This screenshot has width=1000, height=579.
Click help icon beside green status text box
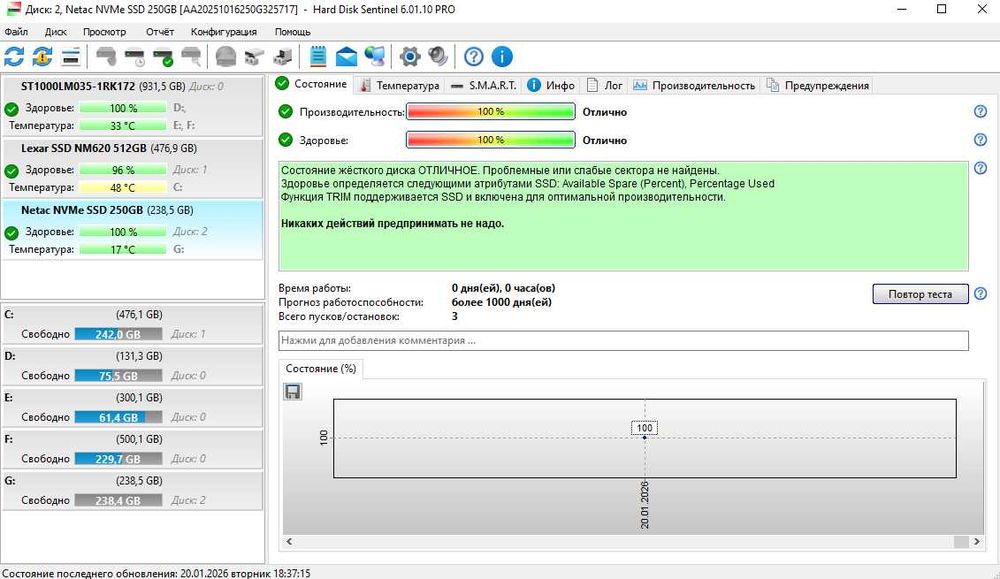[x=980, y=168]
